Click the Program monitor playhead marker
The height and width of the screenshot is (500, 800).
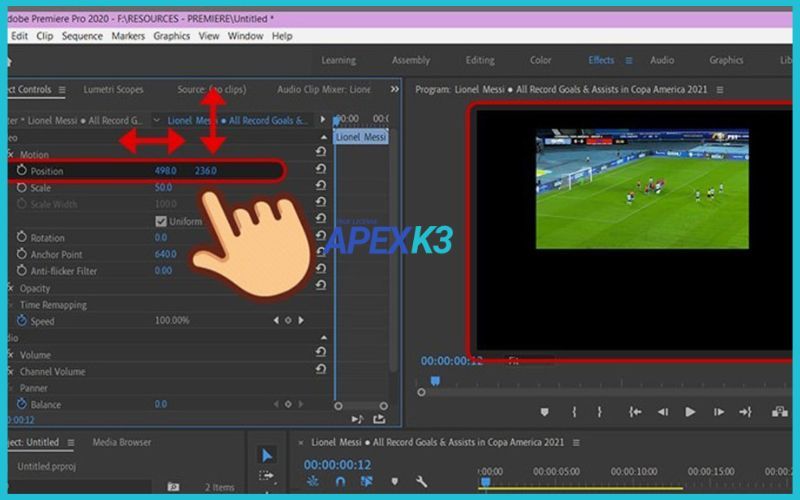(x=435, y=381)
